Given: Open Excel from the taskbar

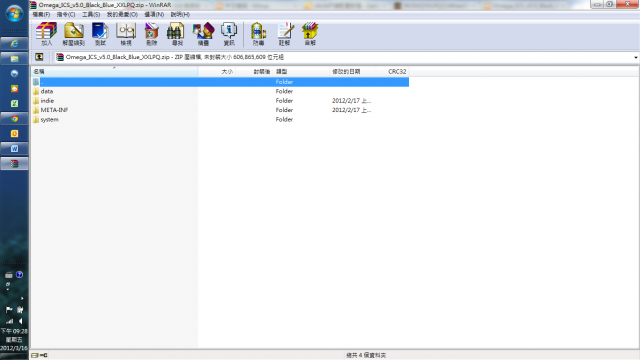Looking at the screenshot, I should click(x=14, y=104).
